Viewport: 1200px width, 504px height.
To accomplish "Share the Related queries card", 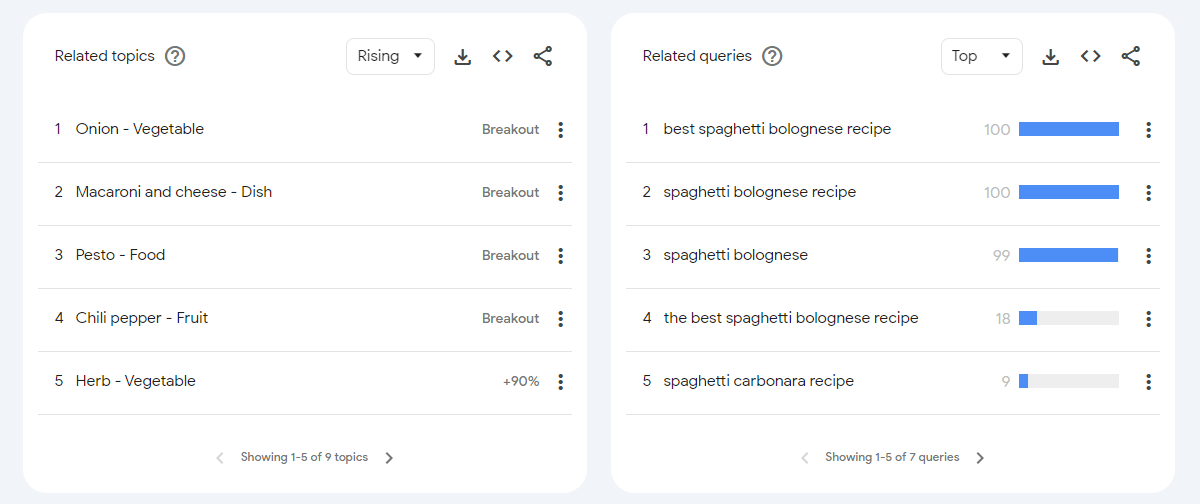I will [1131, 57].
